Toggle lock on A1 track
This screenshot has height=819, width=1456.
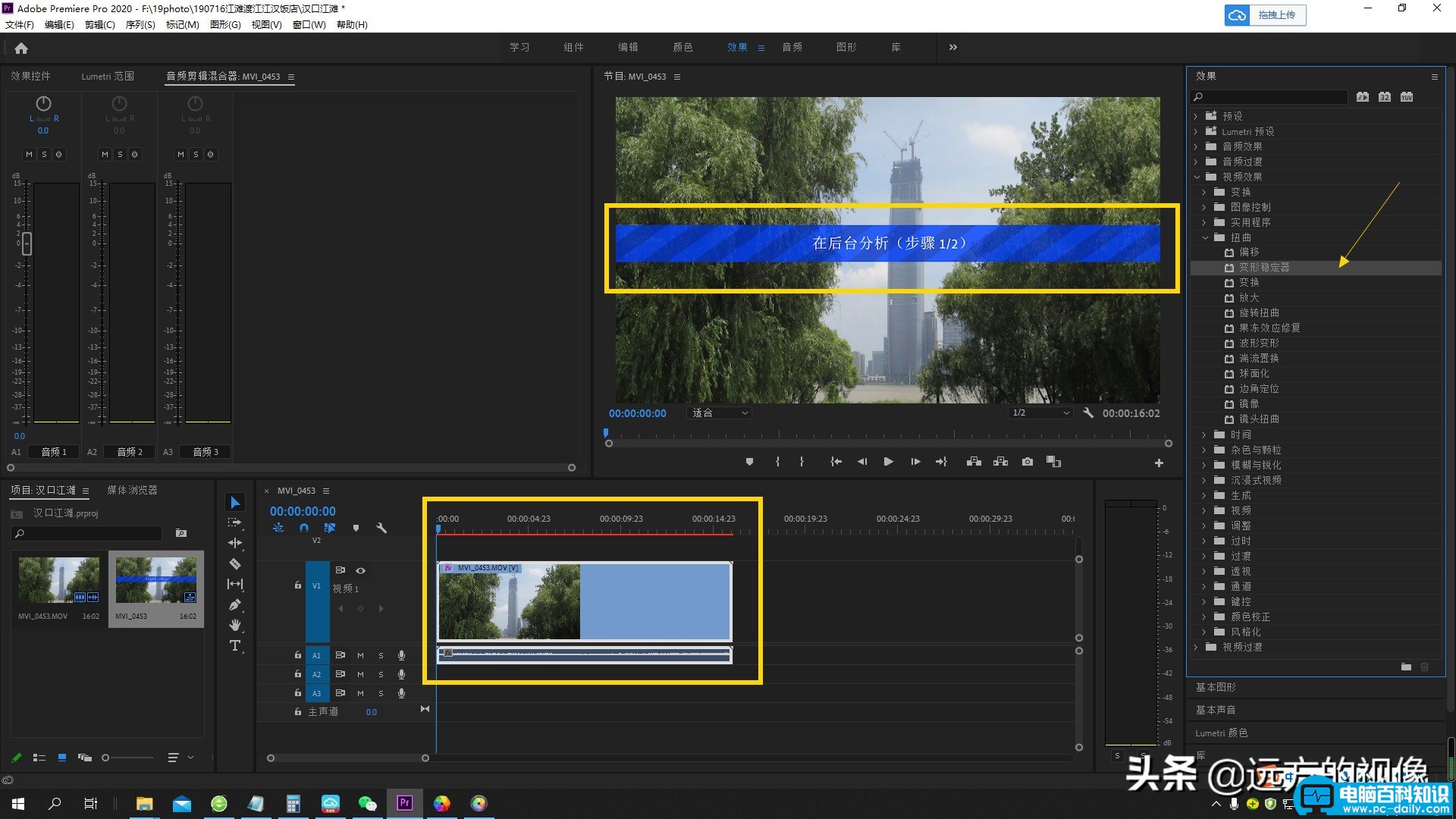click(x=298, y=655)
